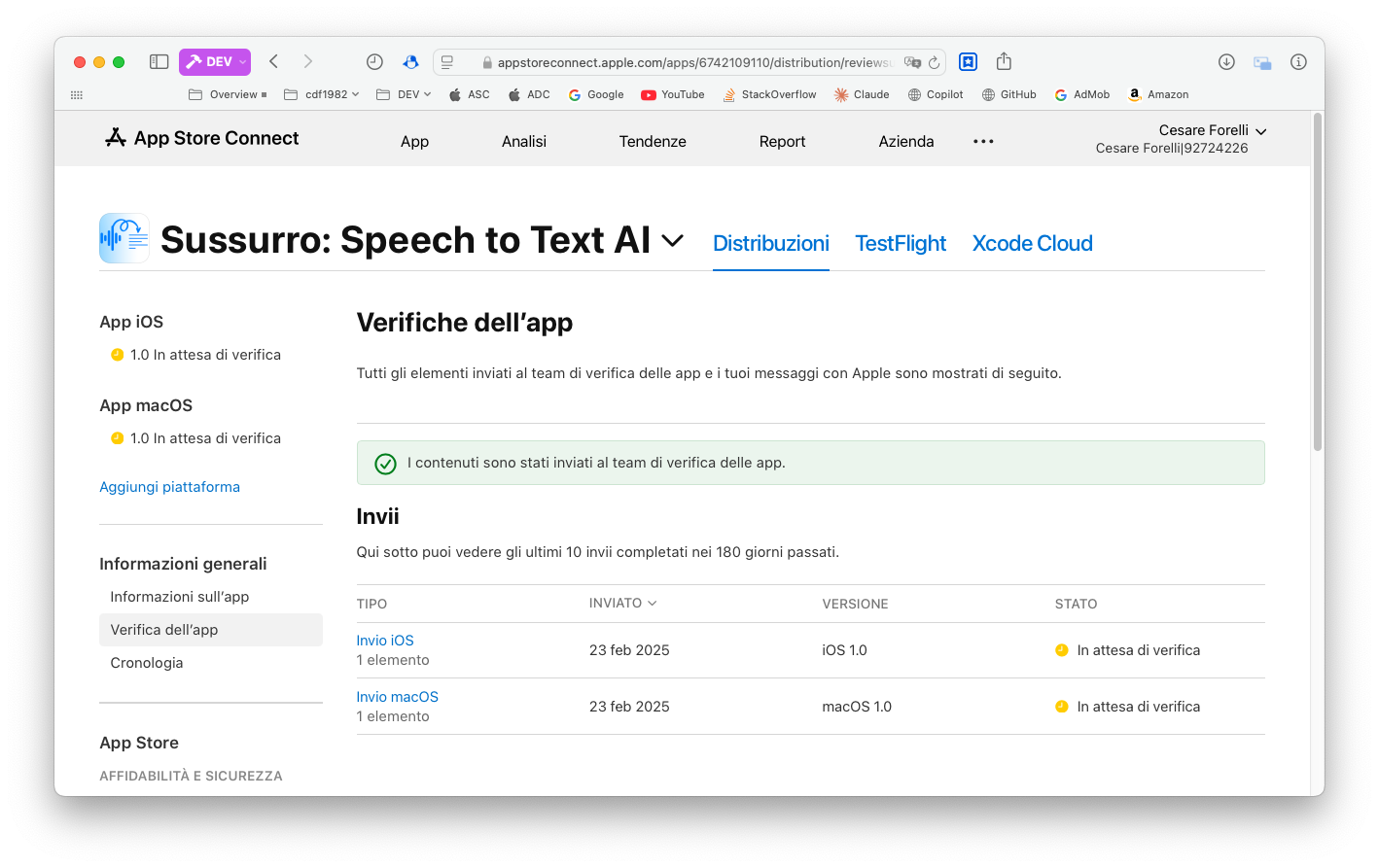Expand the cdf1982 bookmarks folder
The width and height of the screenshot is (1379, 868).
(322, 95)
